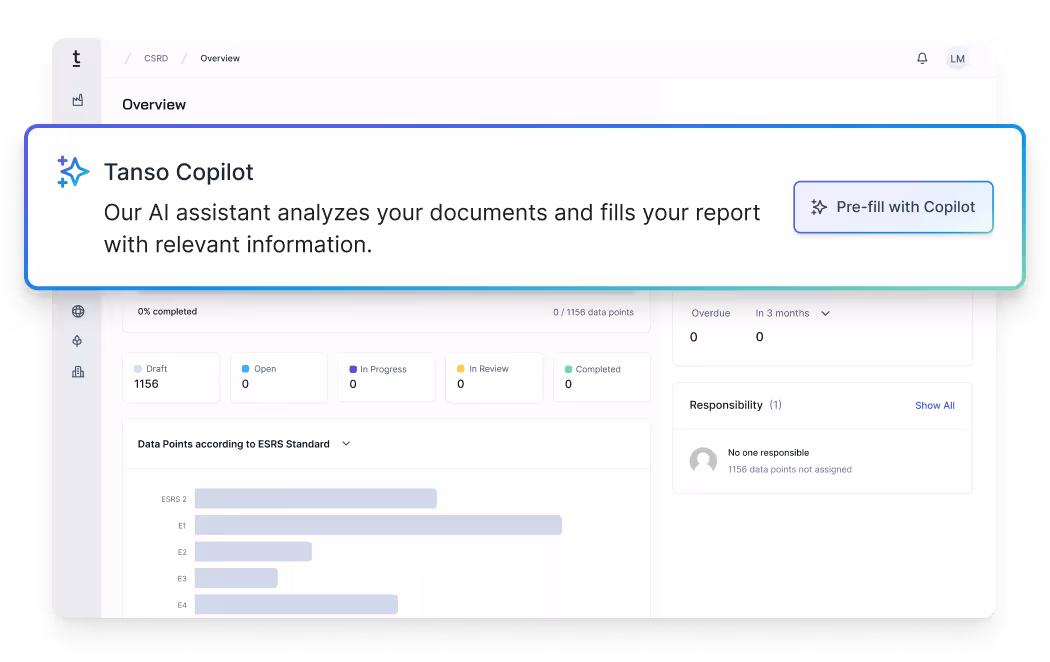
Task: Open the LM user avatar menu
Action: click(x=958, y=59)
